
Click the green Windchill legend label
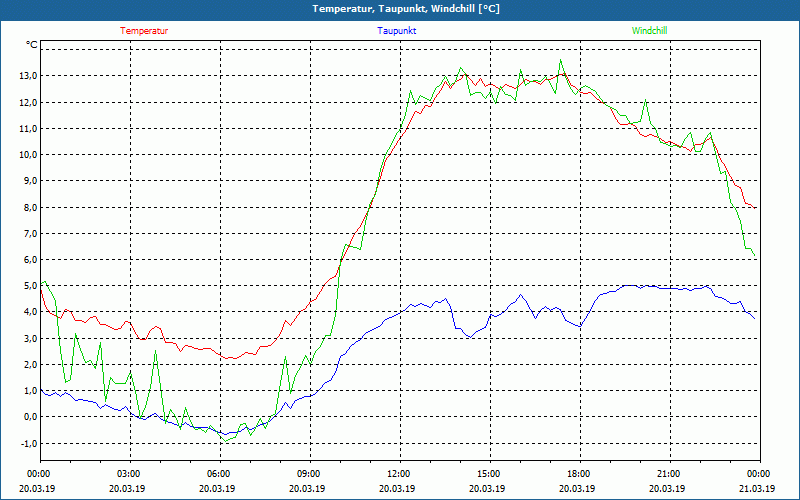pyautogui.click(x=649, y=31)
